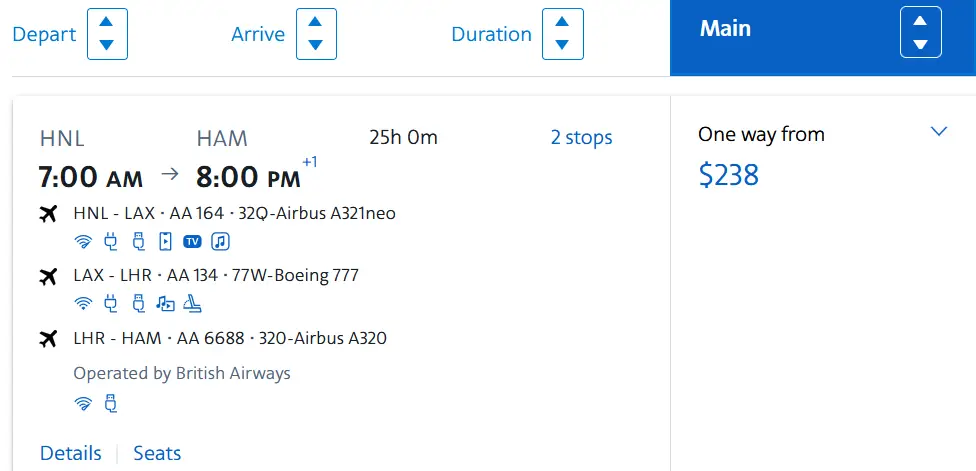Viewport: 976px width, 471px height.
Task: Click in-seat entertainment icon on AA 134
Action: [x=166, y=303]
